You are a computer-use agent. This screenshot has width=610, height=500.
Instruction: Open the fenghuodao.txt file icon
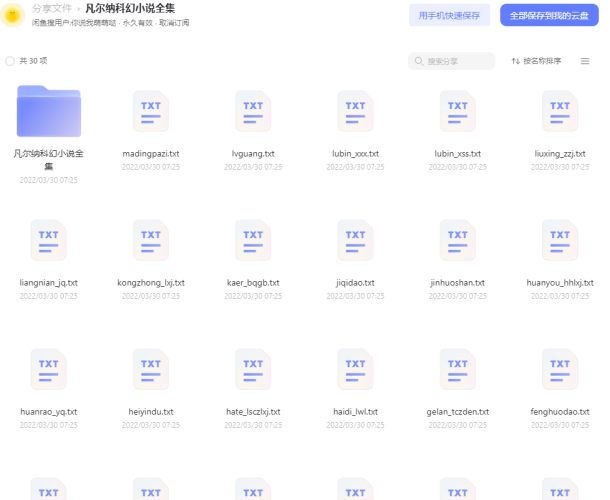pyautogui.click(x=560, y=369)
